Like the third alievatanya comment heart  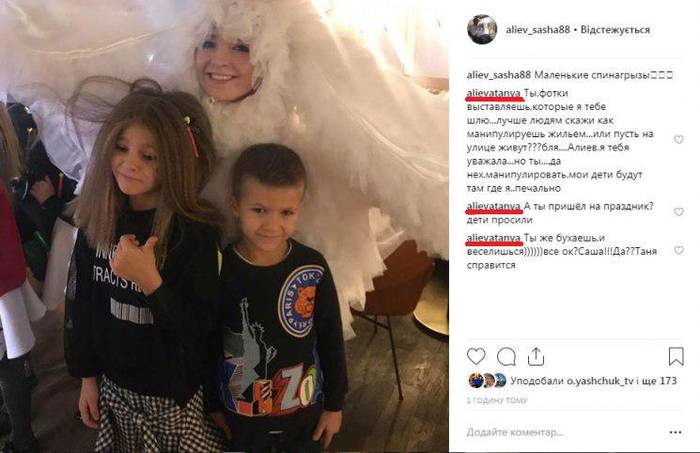pyautogui.click(x=679, y=250)
